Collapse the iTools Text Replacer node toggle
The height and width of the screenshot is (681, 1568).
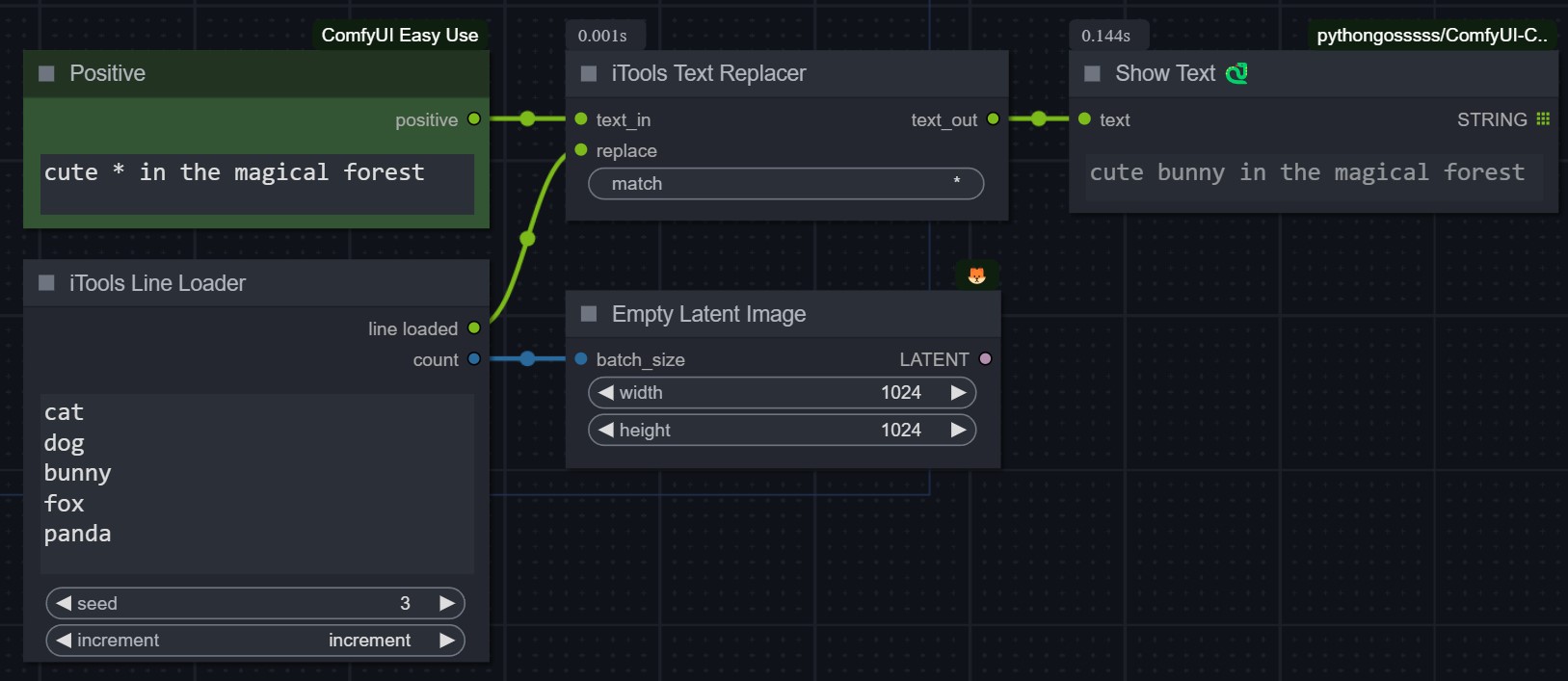589,73
